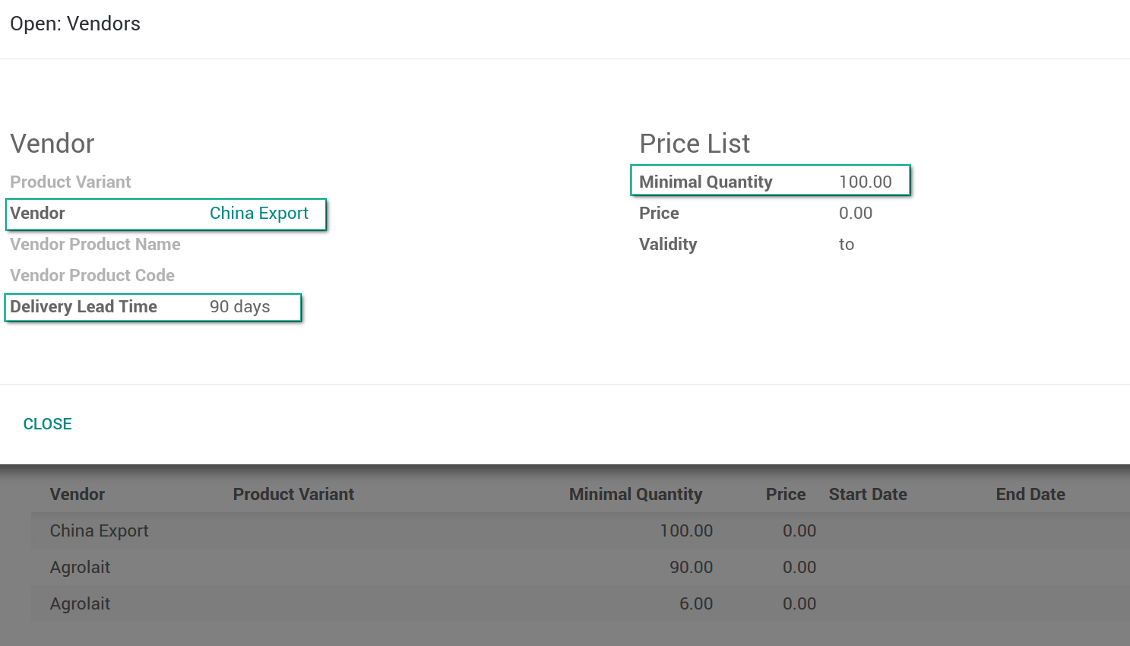Viewport: 1130px width, 646px height.
Task: Select the China Export row in the table
Action: (x=99, y=531)
